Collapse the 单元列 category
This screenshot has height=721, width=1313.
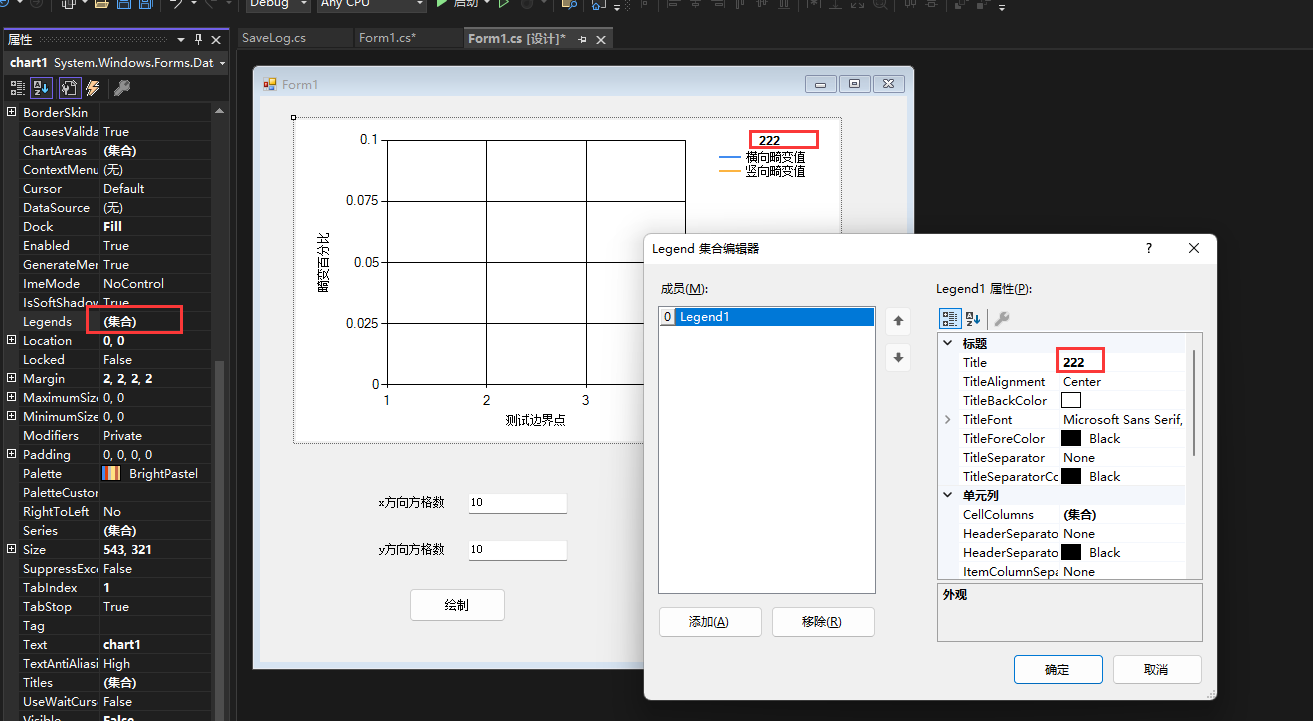(948, 495)
